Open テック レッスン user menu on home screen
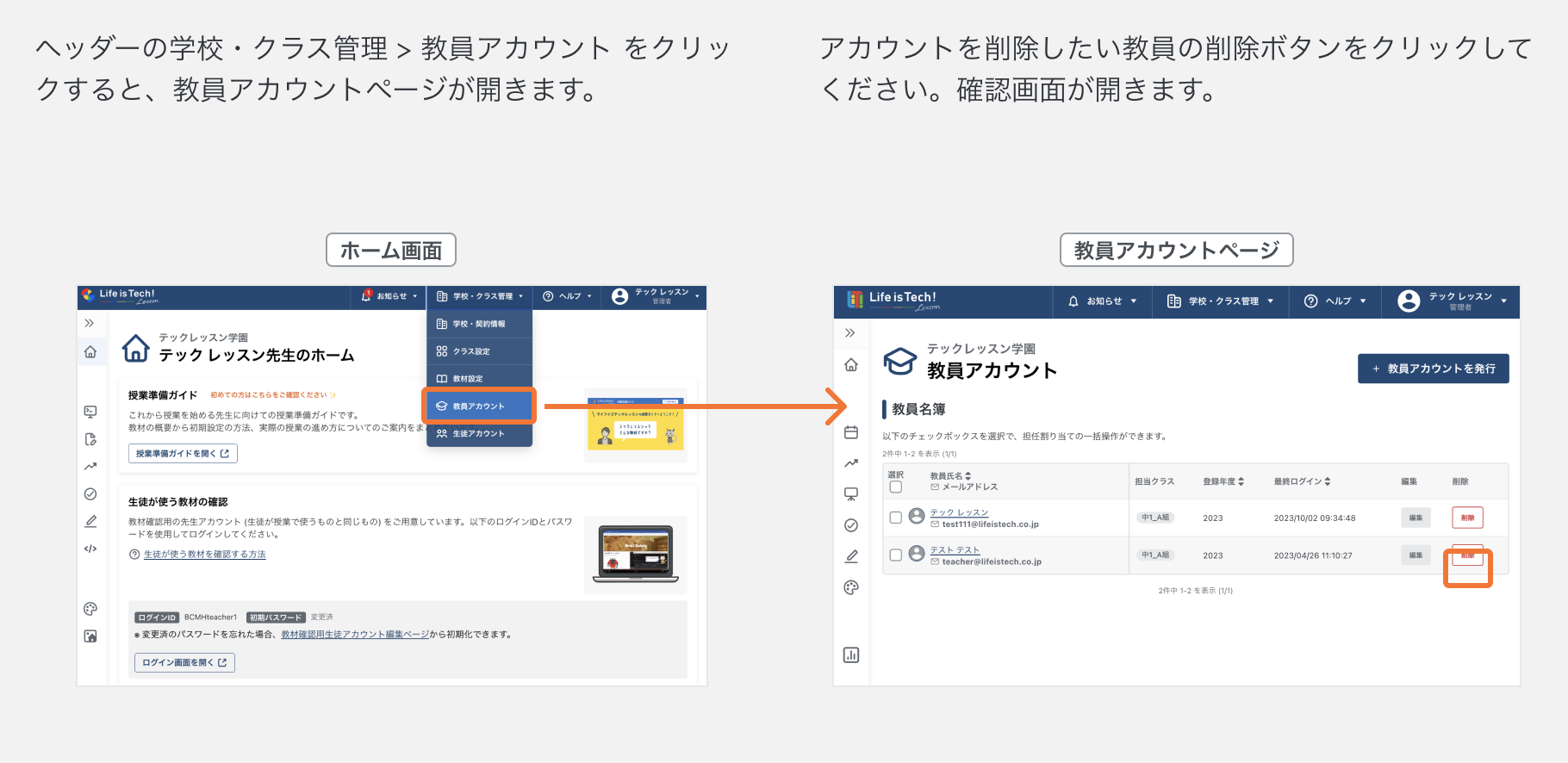The width and height of the screenshot is (1568, 763). 656,296
